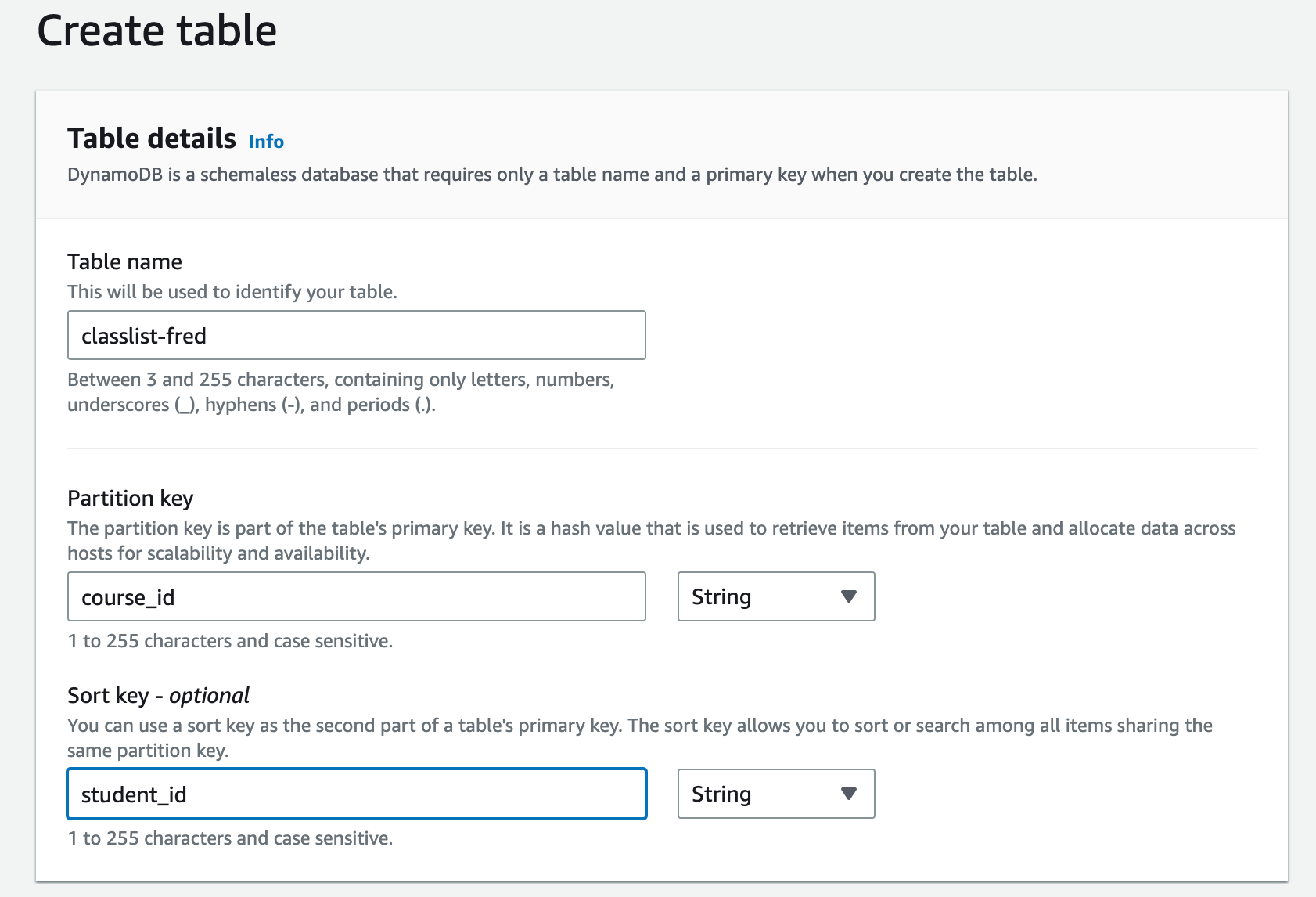The width and height of the screenshot is (1316, 897).
Task: Click the table name character rules hint
Action: click(x=340, y=392)
